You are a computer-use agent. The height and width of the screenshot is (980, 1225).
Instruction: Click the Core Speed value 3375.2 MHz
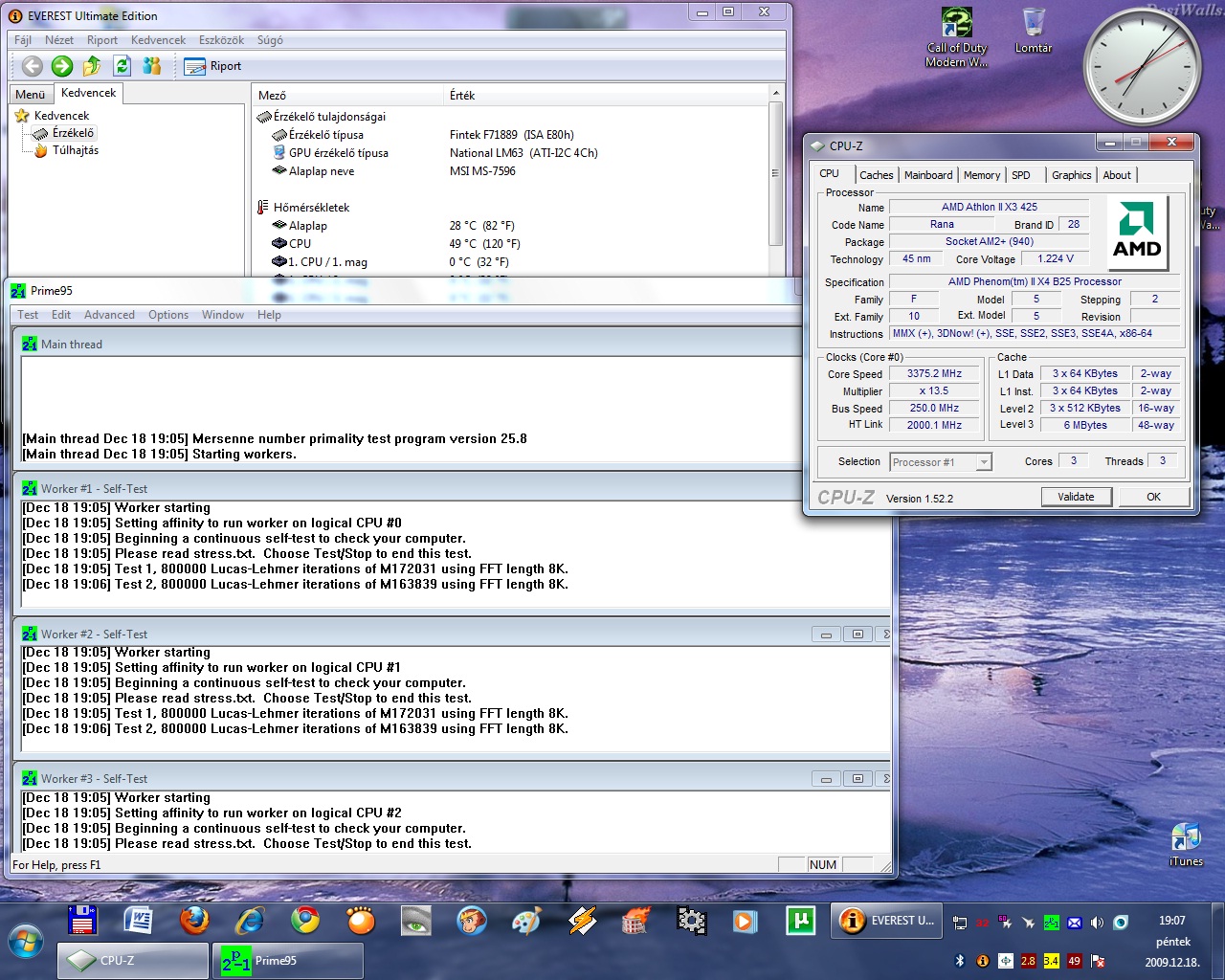(x=935, y=374)
